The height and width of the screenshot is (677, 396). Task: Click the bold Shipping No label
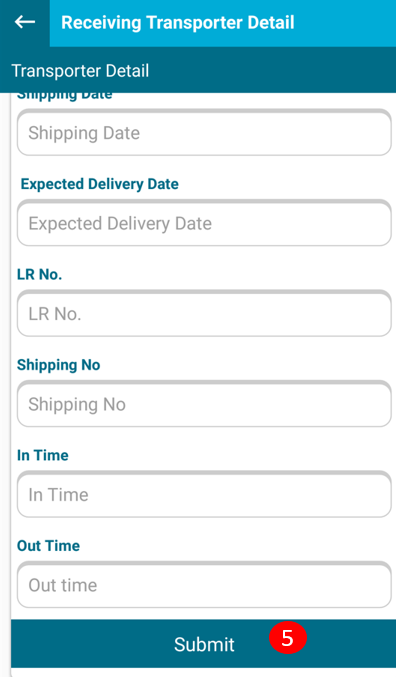pos(58,365)
